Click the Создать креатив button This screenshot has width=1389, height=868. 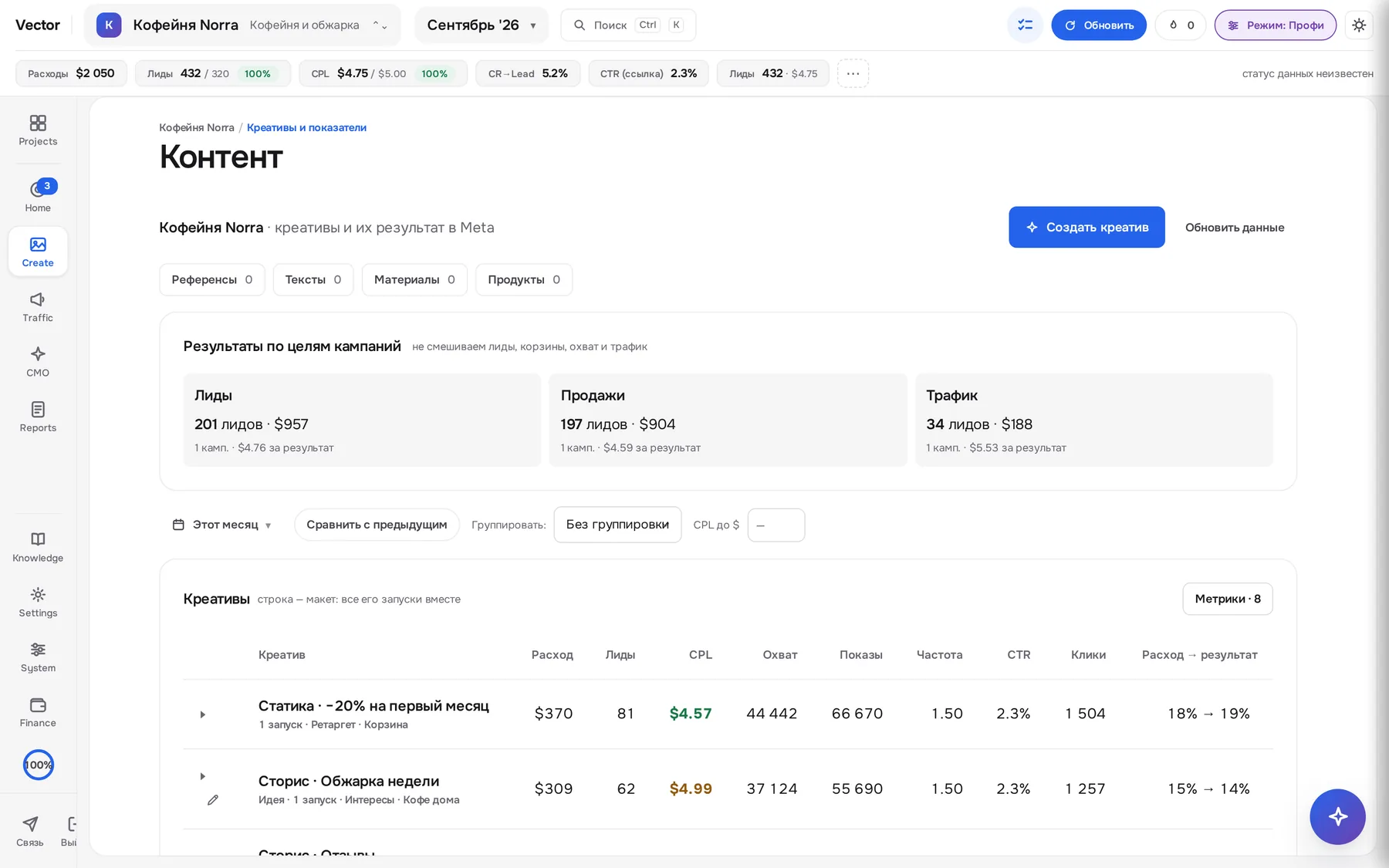pyautogui.click(x=1087, y=227)
